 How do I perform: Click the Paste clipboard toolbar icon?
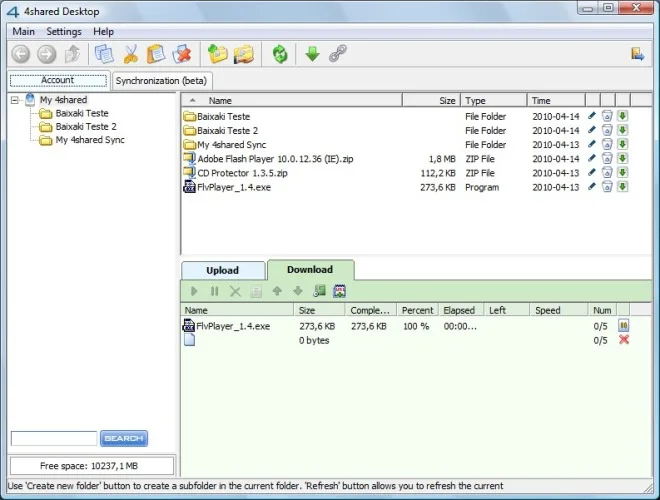click(x=156, y=54)
